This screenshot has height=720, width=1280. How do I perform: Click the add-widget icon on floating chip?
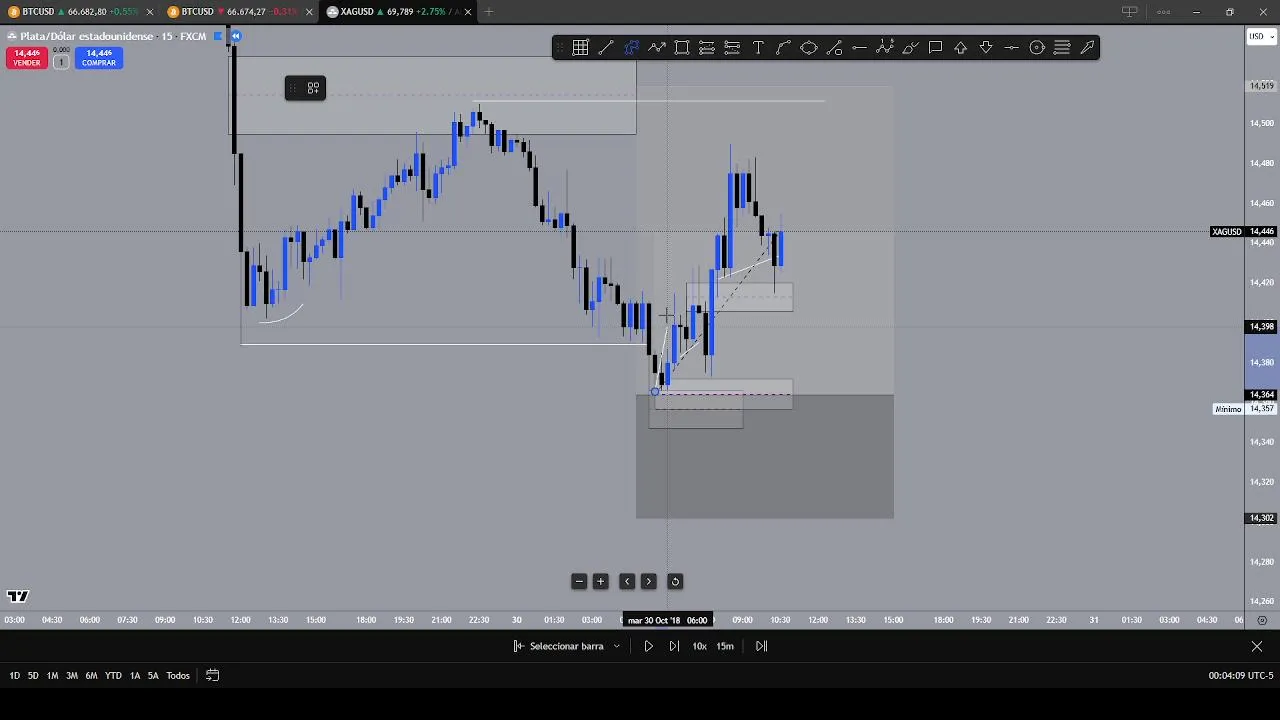point(313,89)
